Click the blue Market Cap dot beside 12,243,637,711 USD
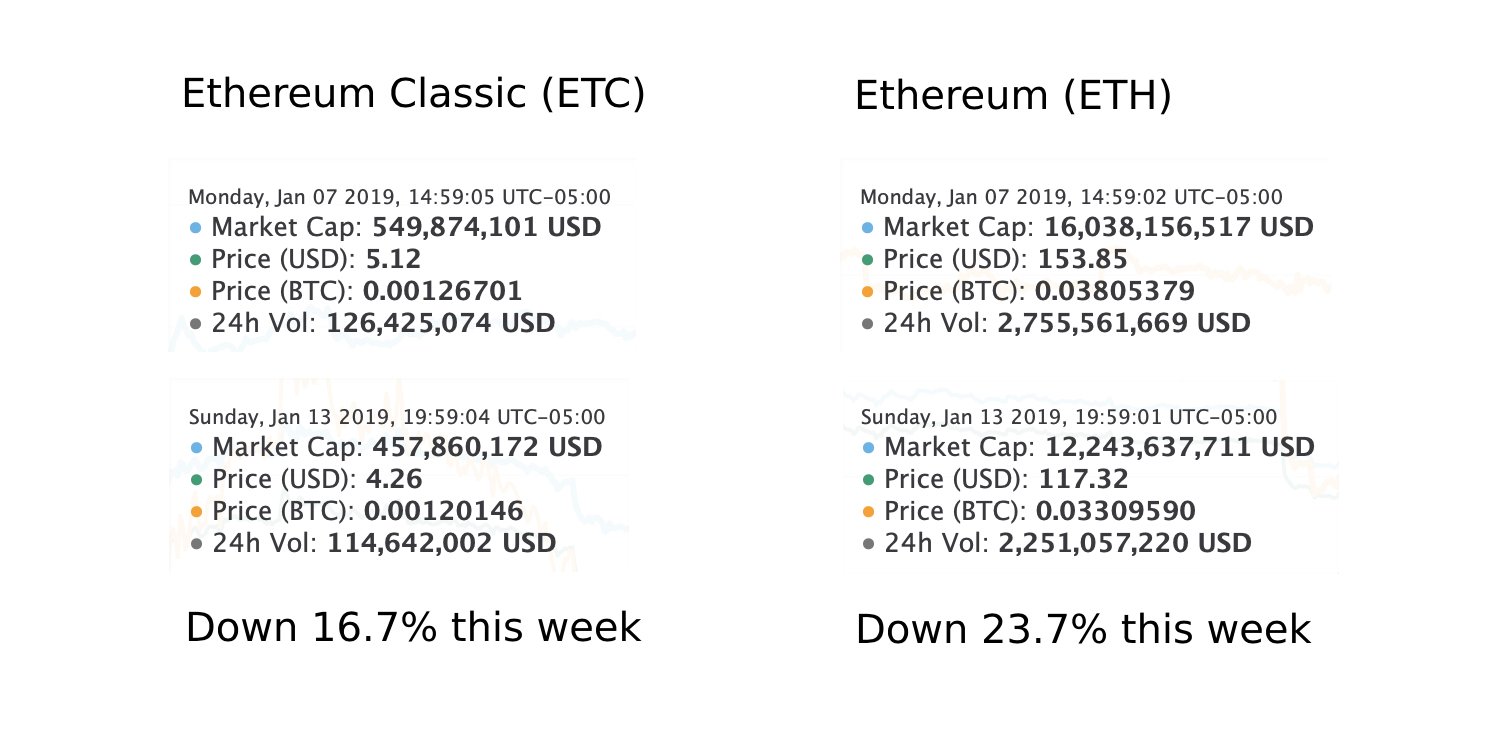The height and width of the screenshot is (750, 1500). coord(867,447)
